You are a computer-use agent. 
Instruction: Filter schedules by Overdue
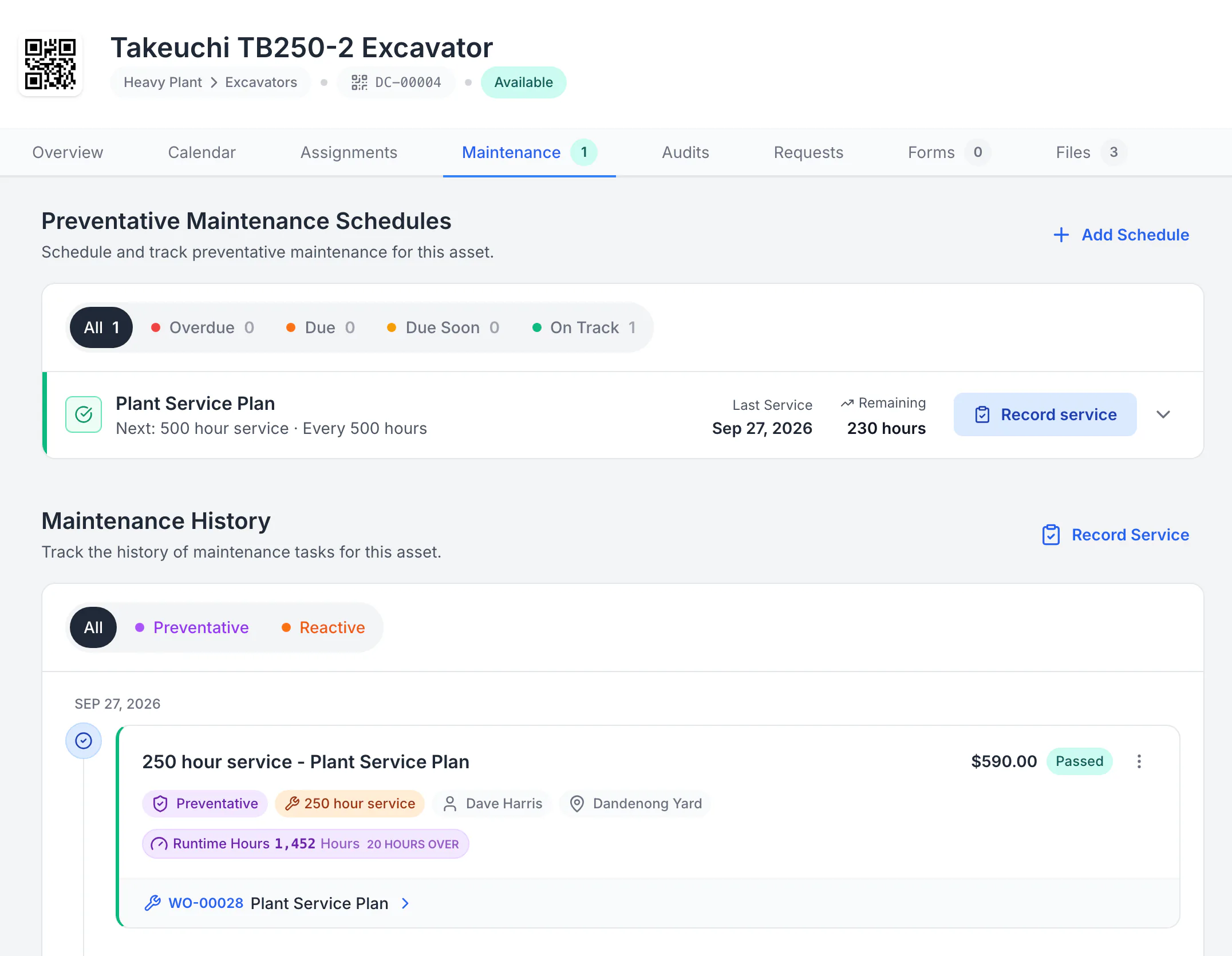tap(203, 327)
